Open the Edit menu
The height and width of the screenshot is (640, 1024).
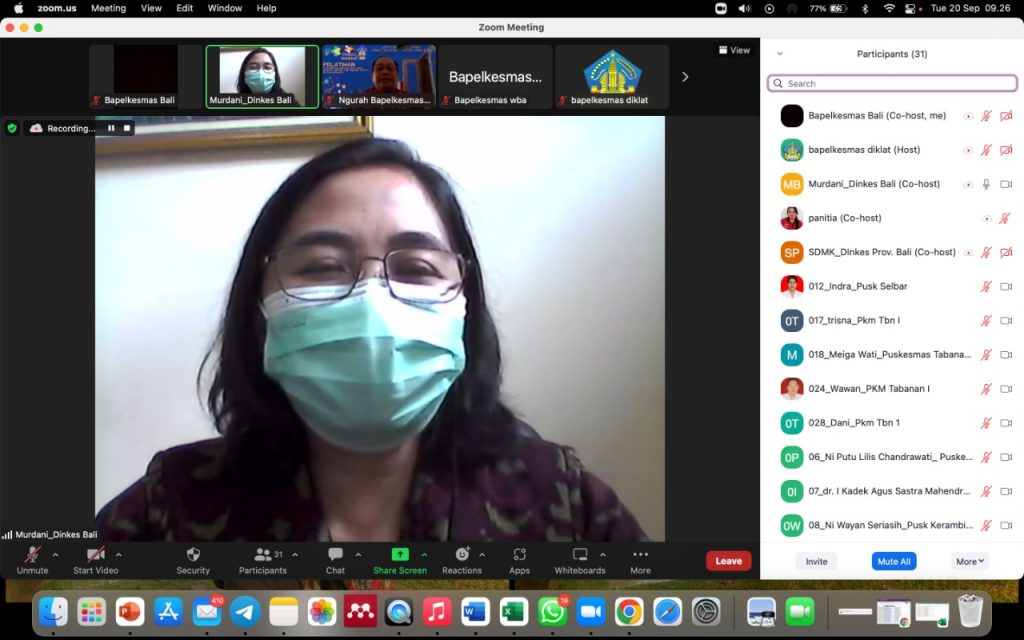click(185, 8)
